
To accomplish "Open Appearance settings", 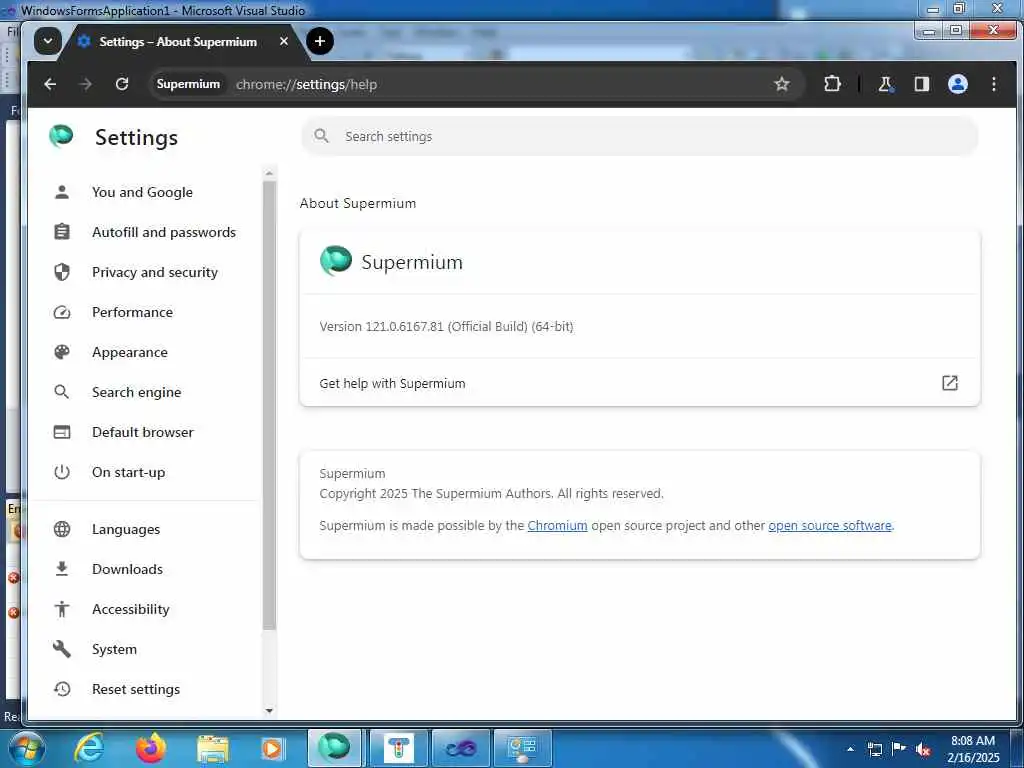I will tap(130, 353).
